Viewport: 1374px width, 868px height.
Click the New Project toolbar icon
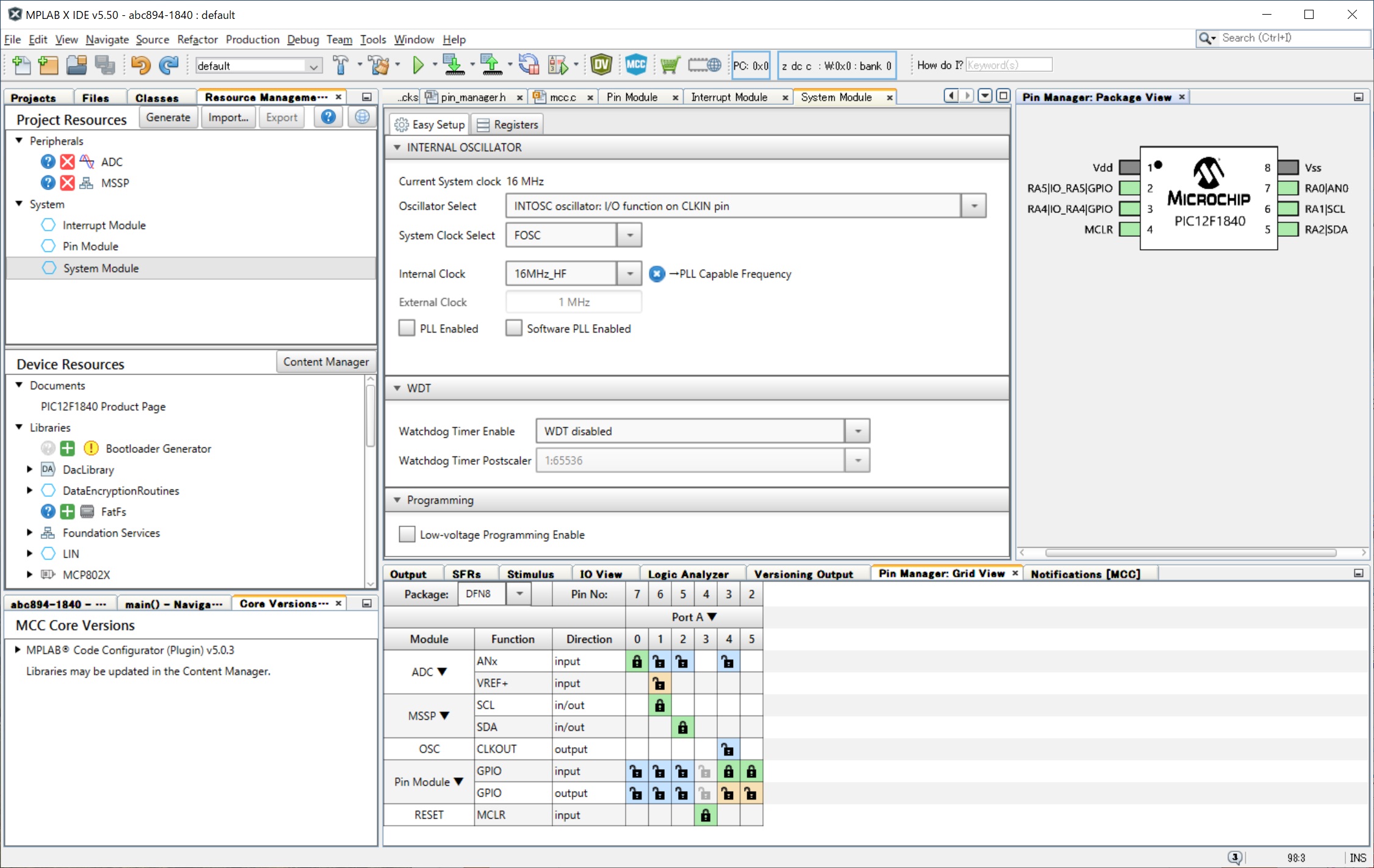tap(48, 65)
